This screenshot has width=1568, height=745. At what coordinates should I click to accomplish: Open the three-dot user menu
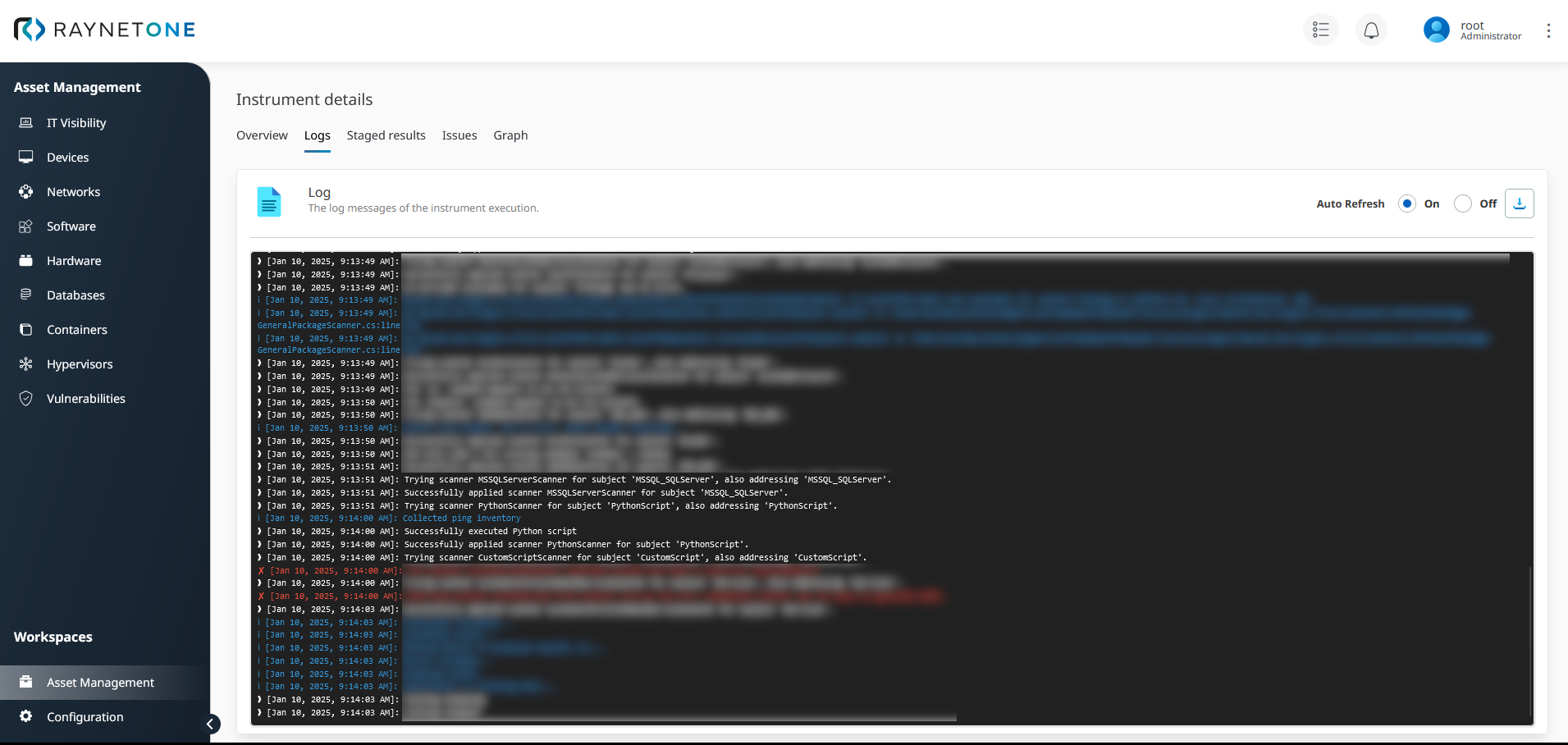[1548, 30]
